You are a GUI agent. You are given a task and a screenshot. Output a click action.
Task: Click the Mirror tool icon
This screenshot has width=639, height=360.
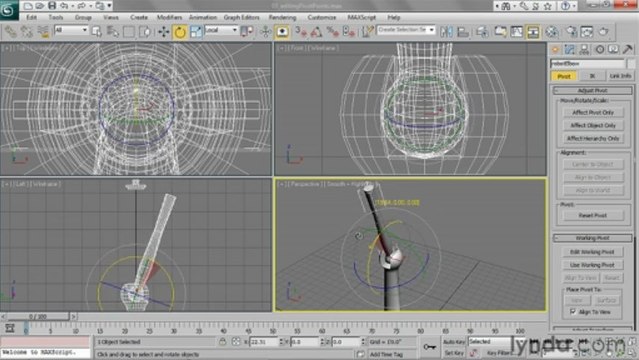pyautogui.click(x=446, y=31)
